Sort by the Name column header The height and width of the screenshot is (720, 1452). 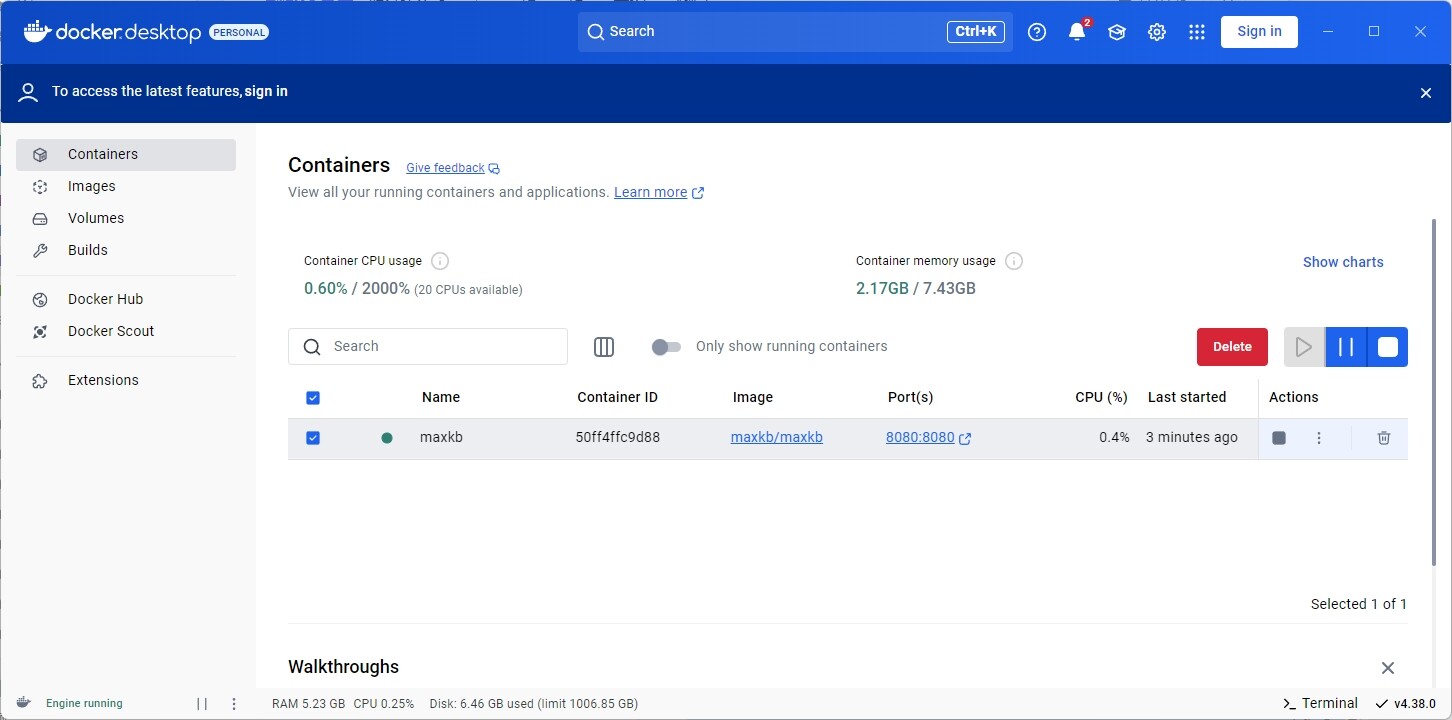441,397
